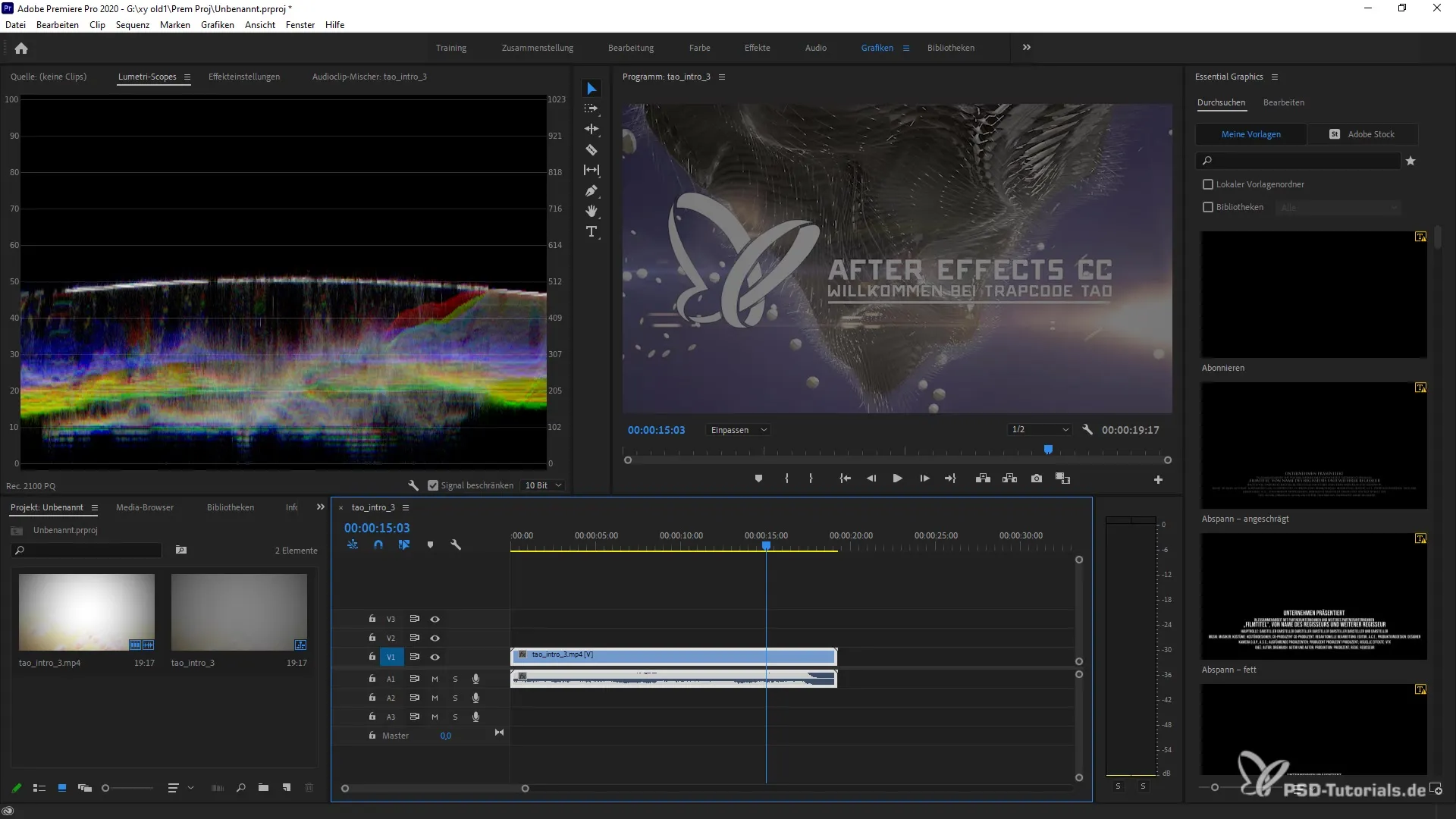Select the Pen tool
Screen dimensions: 1456x819
coord(591,190)
